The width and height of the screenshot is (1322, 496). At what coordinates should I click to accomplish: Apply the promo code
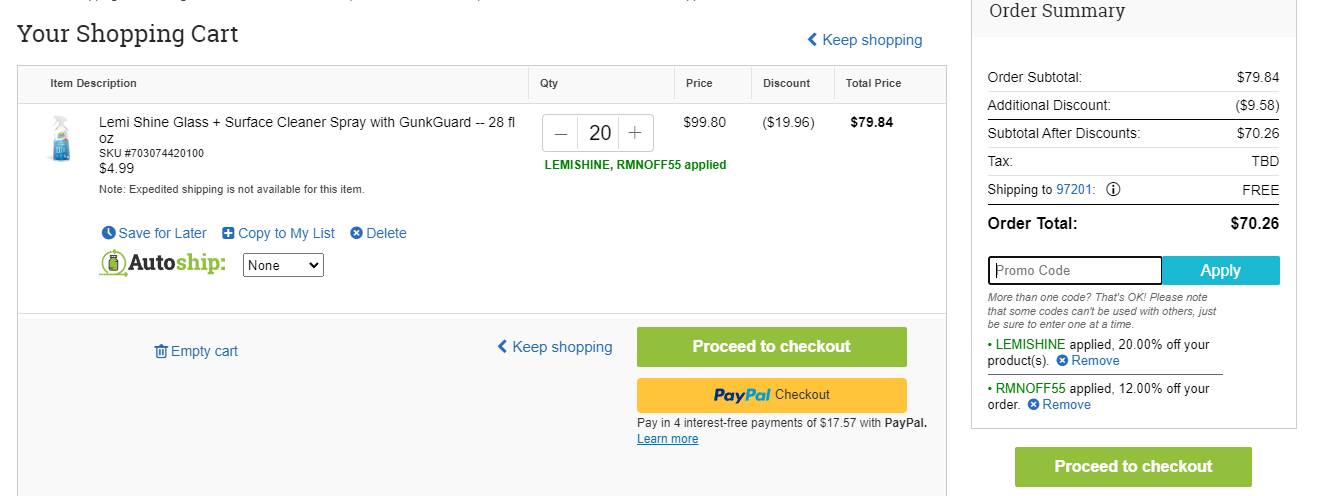[1221, 271]
